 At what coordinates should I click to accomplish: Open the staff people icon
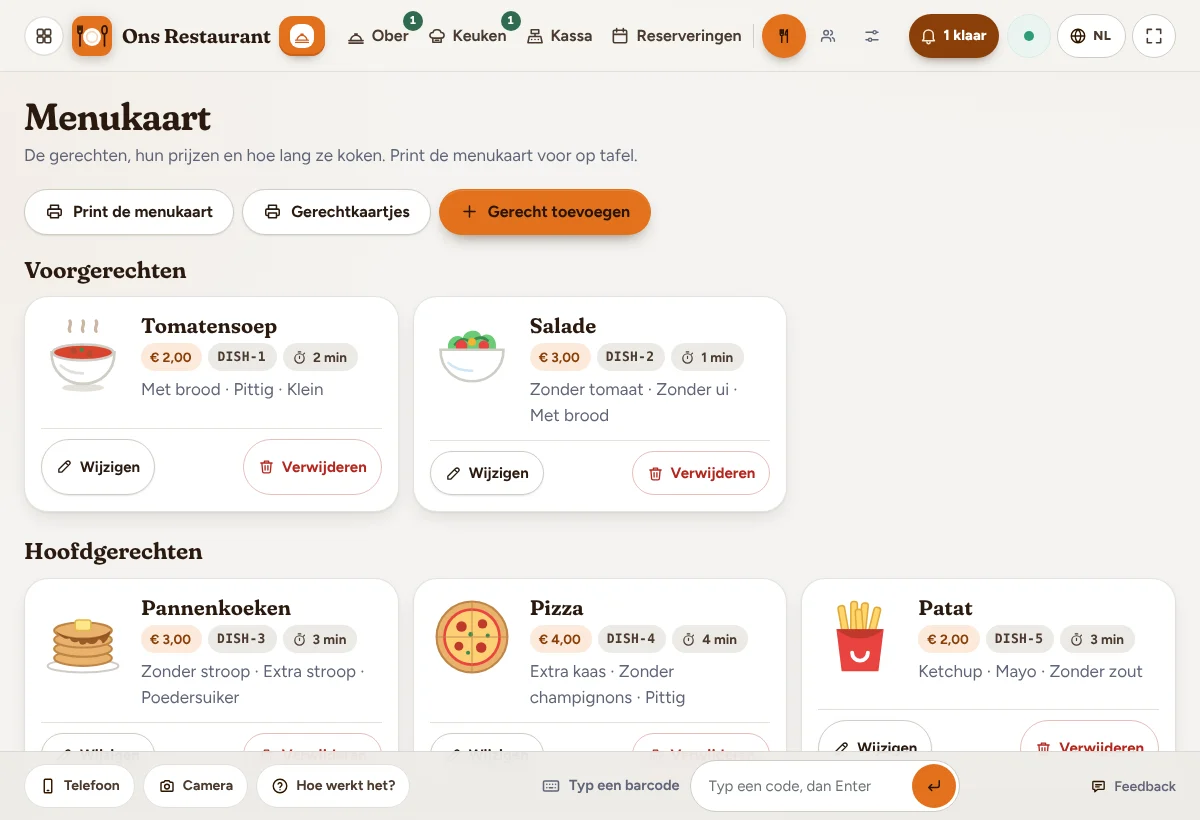828,36
